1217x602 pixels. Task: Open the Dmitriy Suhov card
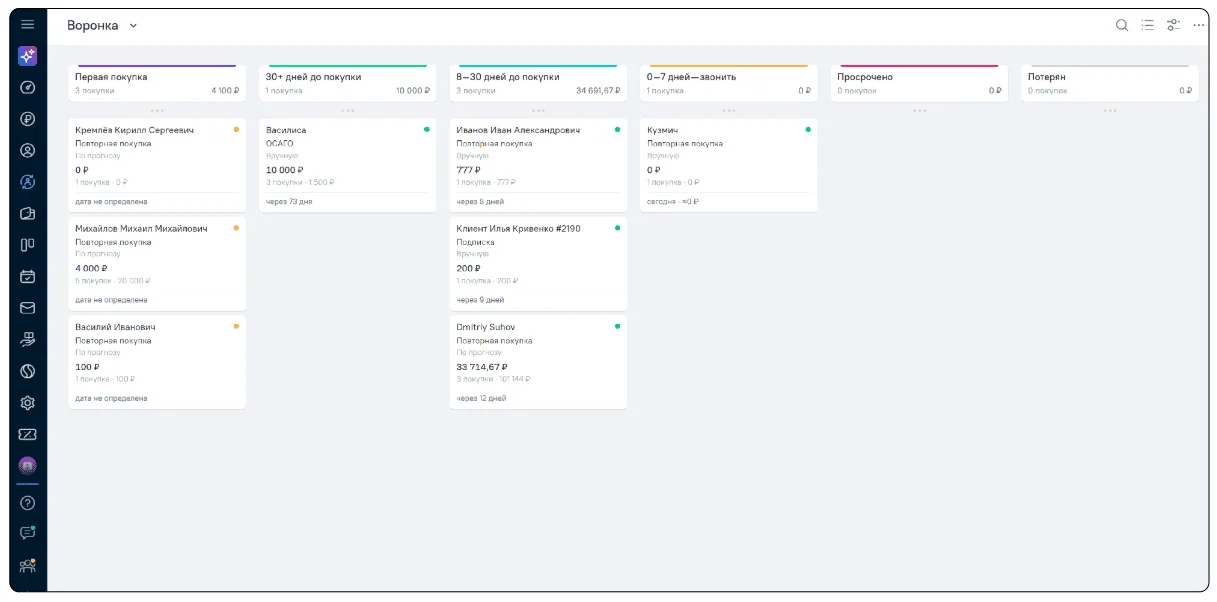(538, 362)
